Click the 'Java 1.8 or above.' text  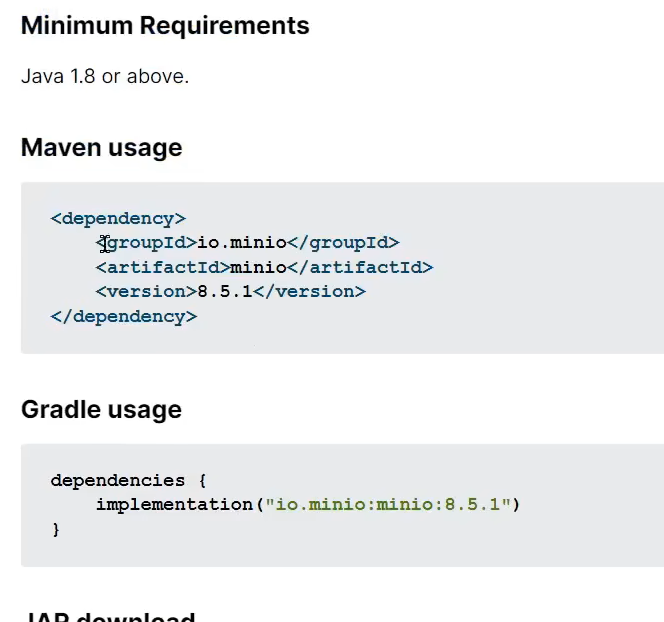click(105, 77)
